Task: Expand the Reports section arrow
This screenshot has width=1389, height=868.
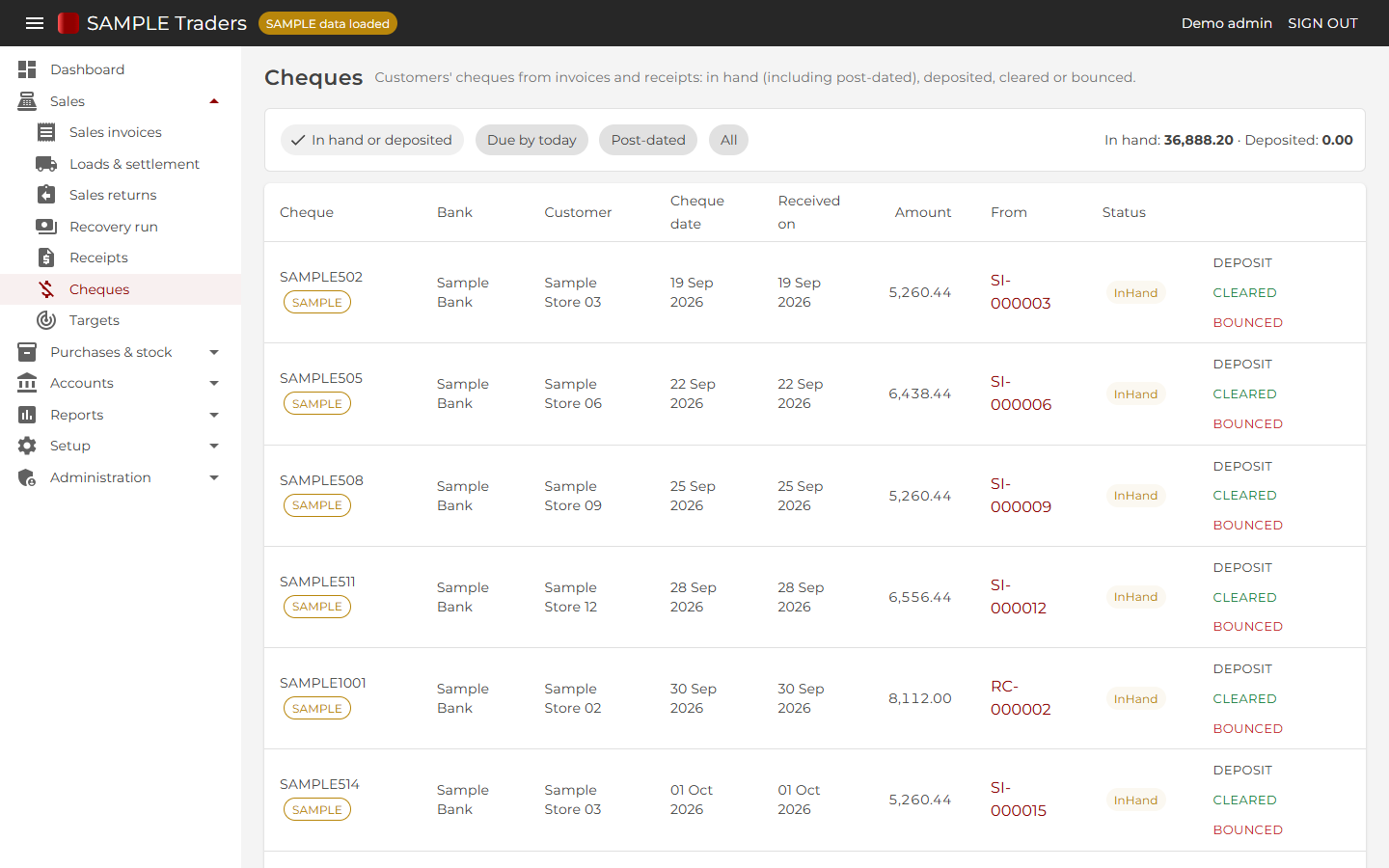Action: click(214, 415)
